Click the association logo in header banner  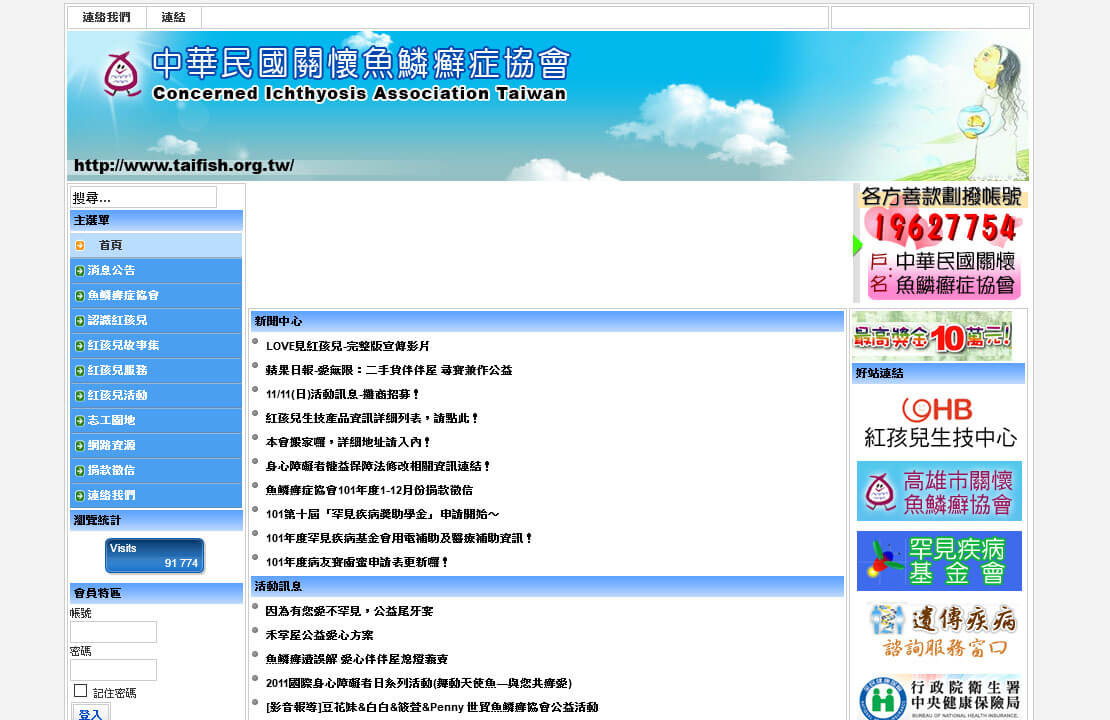click(122, 75)
